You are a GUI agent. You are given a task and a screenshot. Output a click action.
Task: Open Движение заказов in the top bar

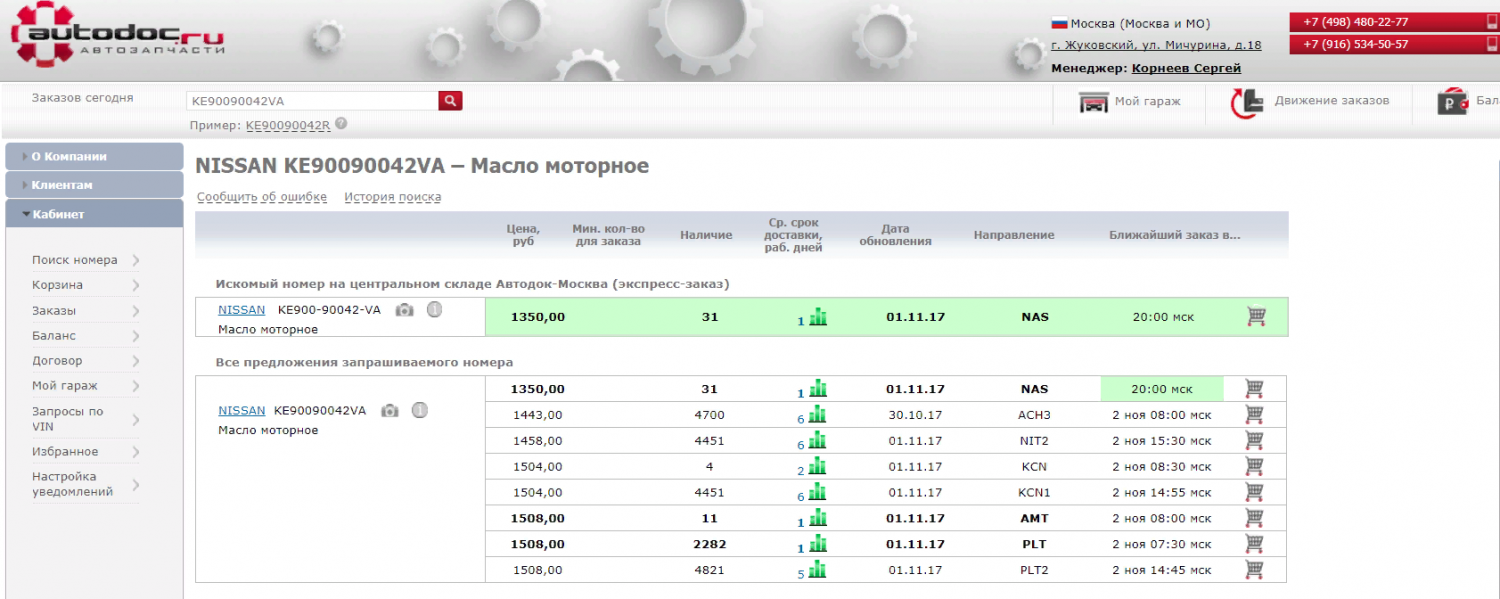coord(1332,101)
